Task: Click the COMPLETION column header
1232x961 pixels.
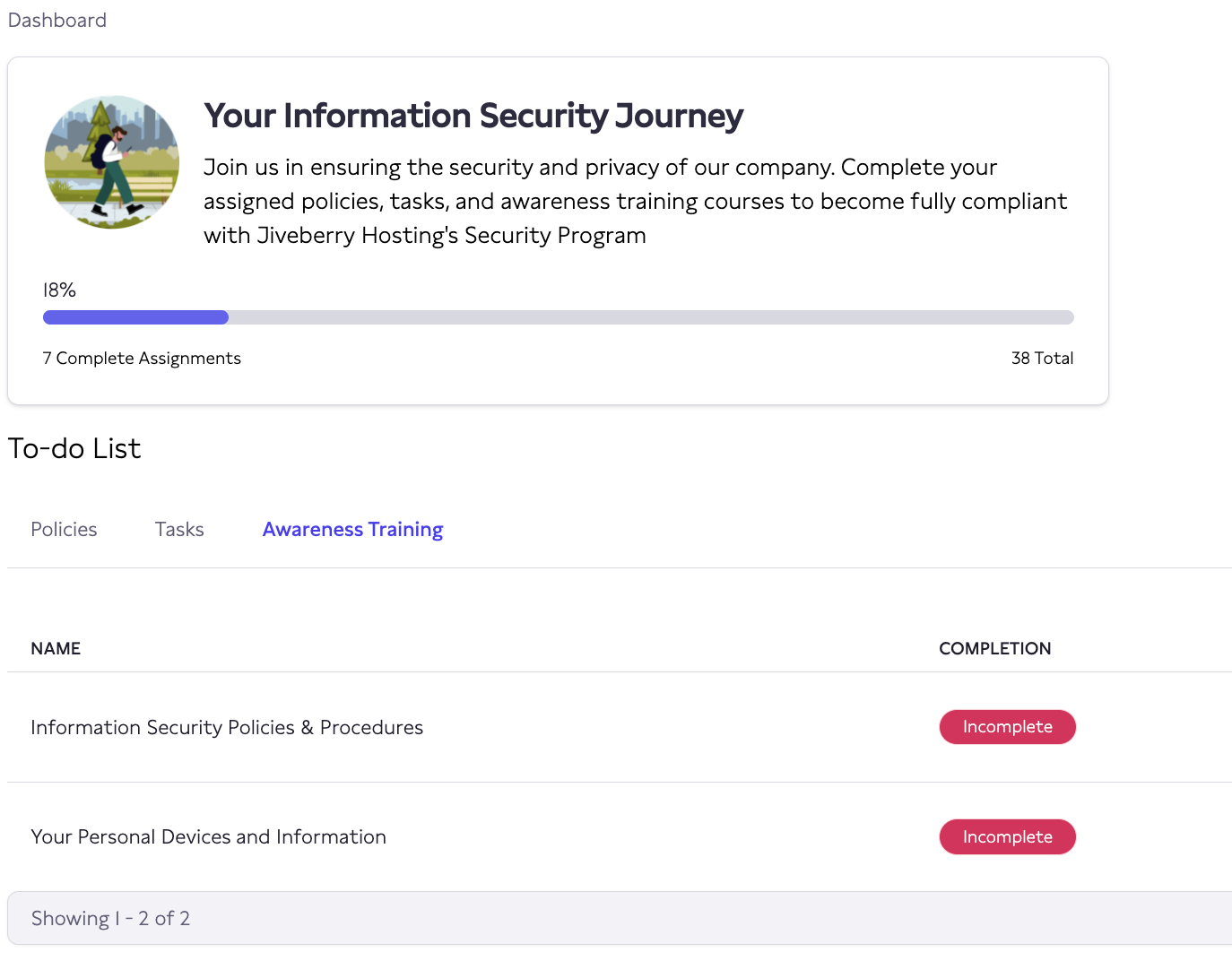Action: [995, 648]
